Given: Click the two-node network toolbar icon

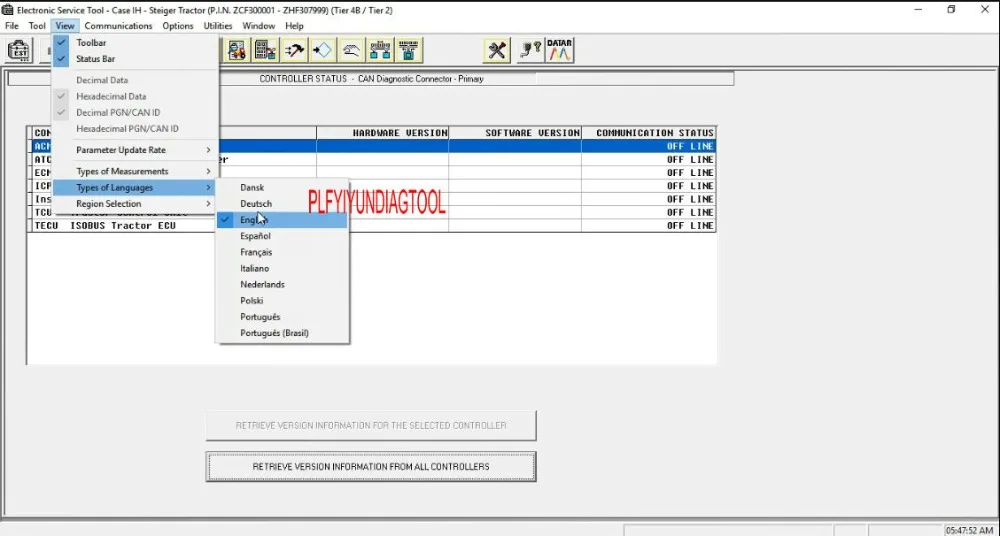Looking at the screenshot, I should [x=380, y=50].
